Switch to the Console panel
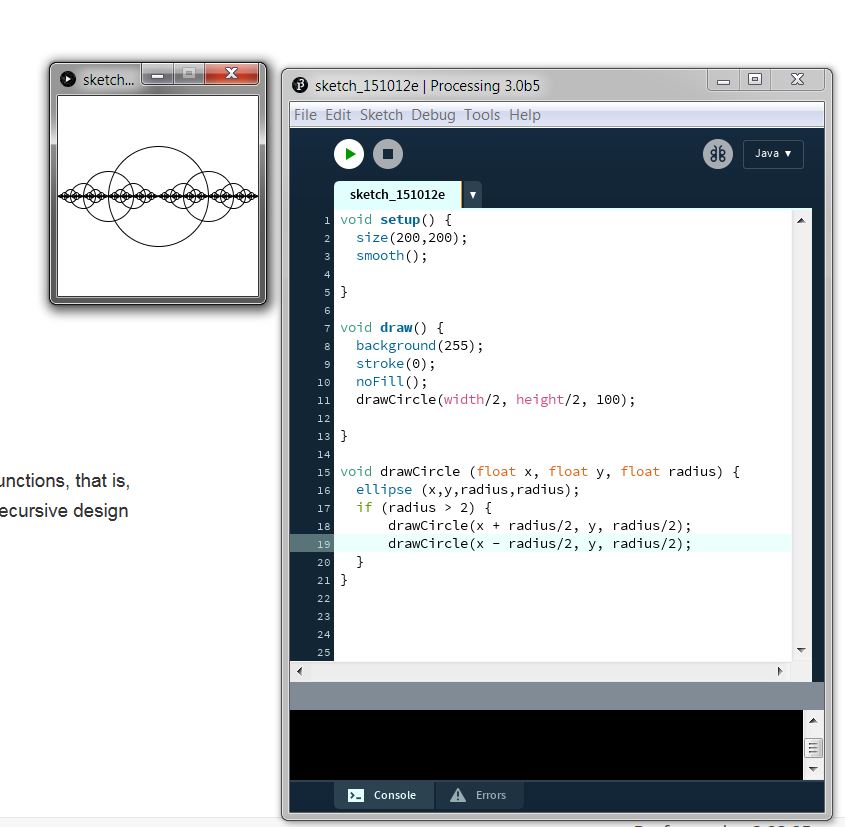This screenshot has height=827, width=845. click(383, 795)
